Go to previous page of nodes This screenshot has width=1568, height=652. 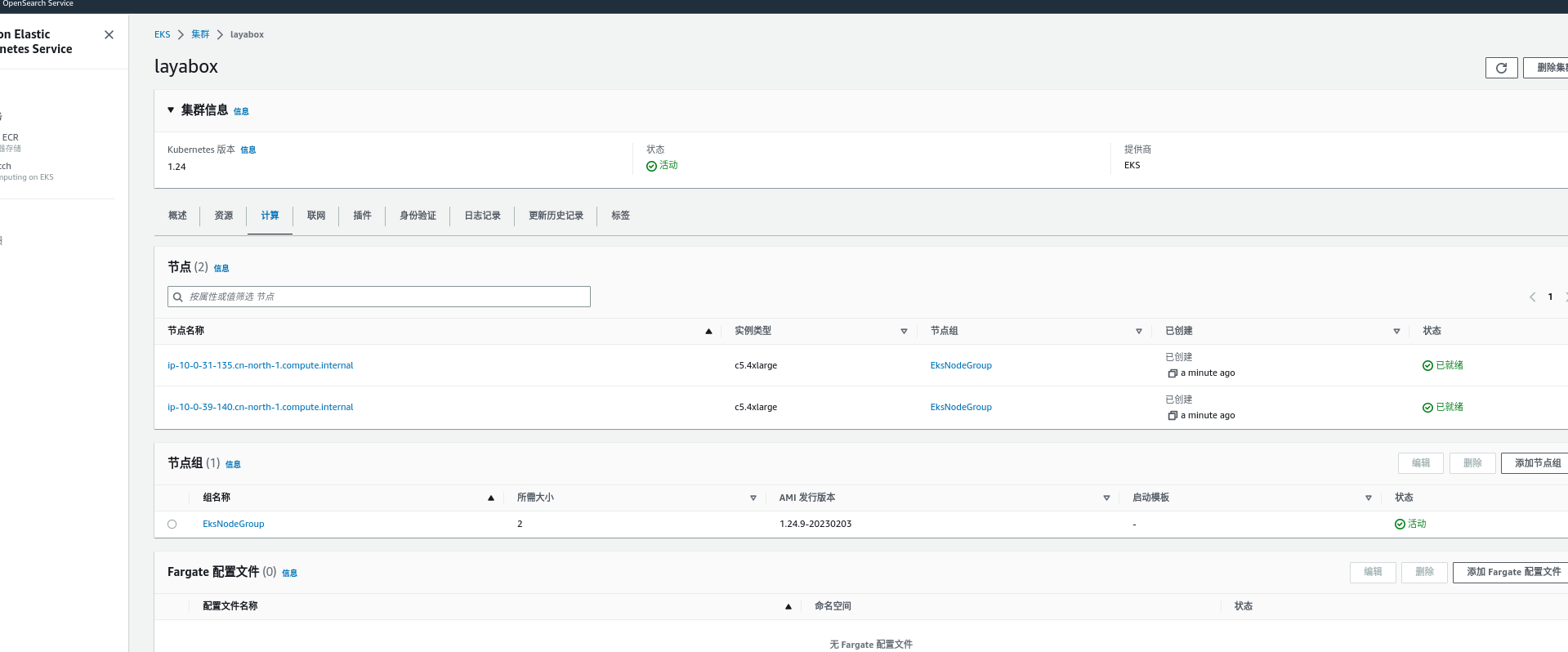coord(1532,297)
